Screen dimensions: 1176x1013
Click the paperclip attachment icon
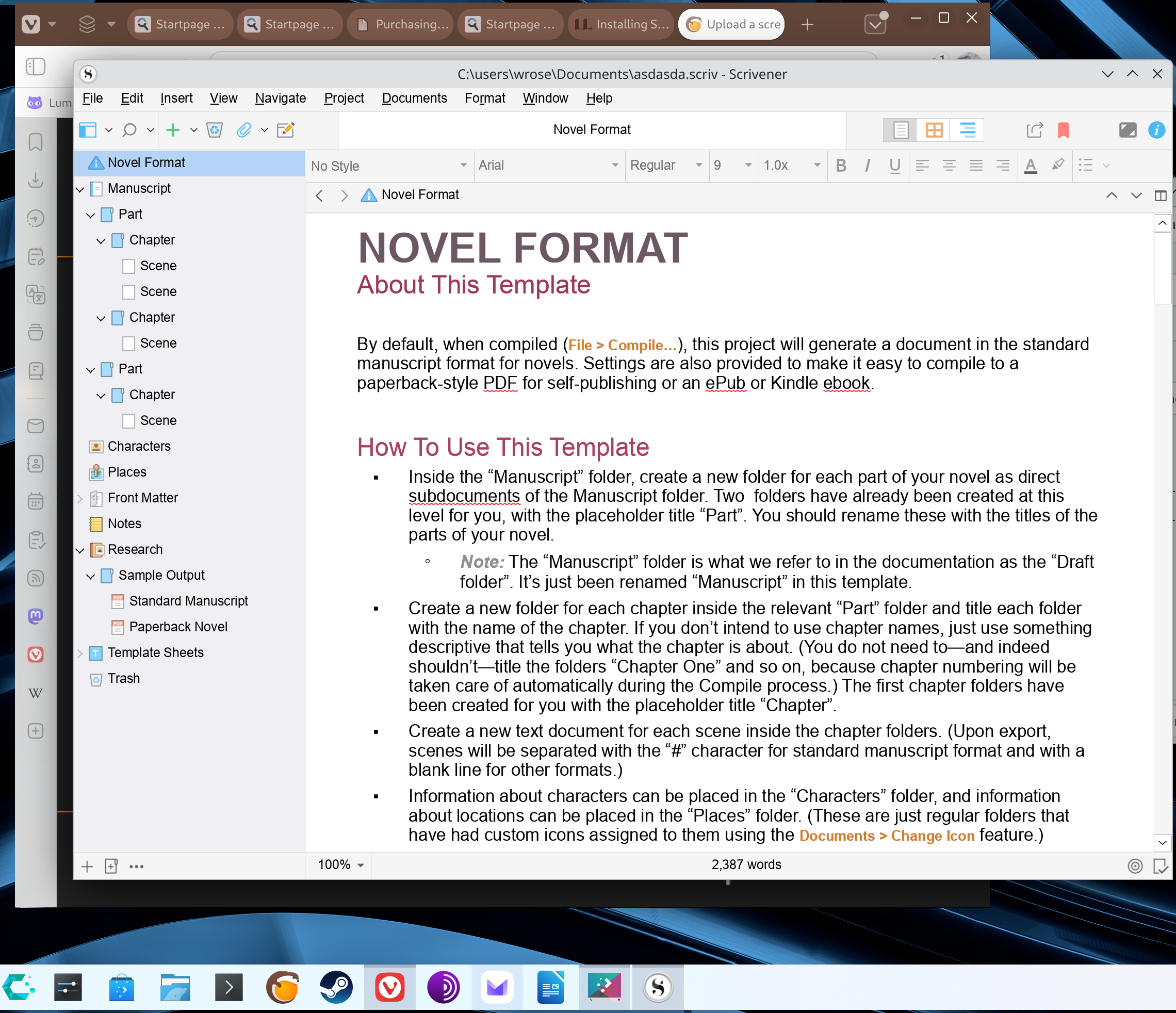coord(243,130)
